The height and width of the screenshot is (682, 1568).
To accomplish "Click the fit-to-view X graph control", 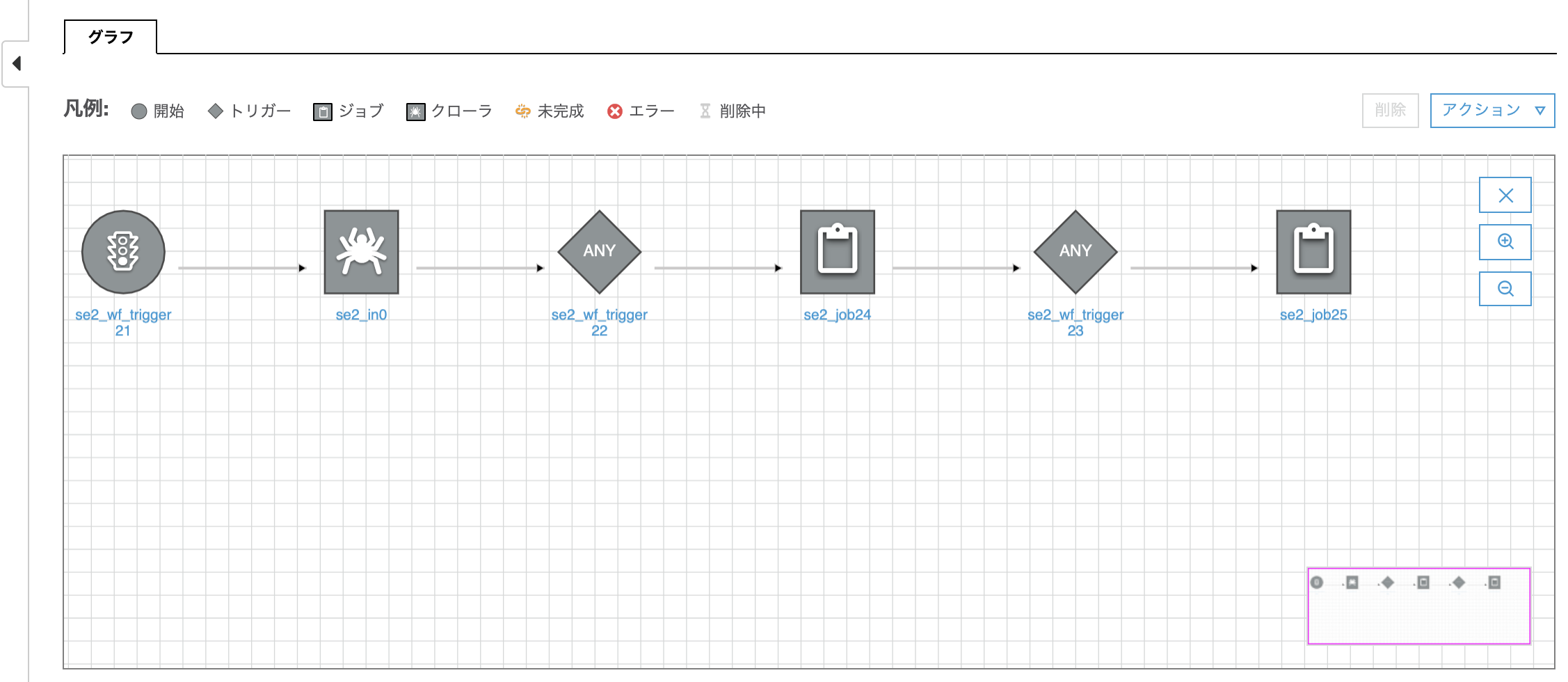I will [1505, 195].
